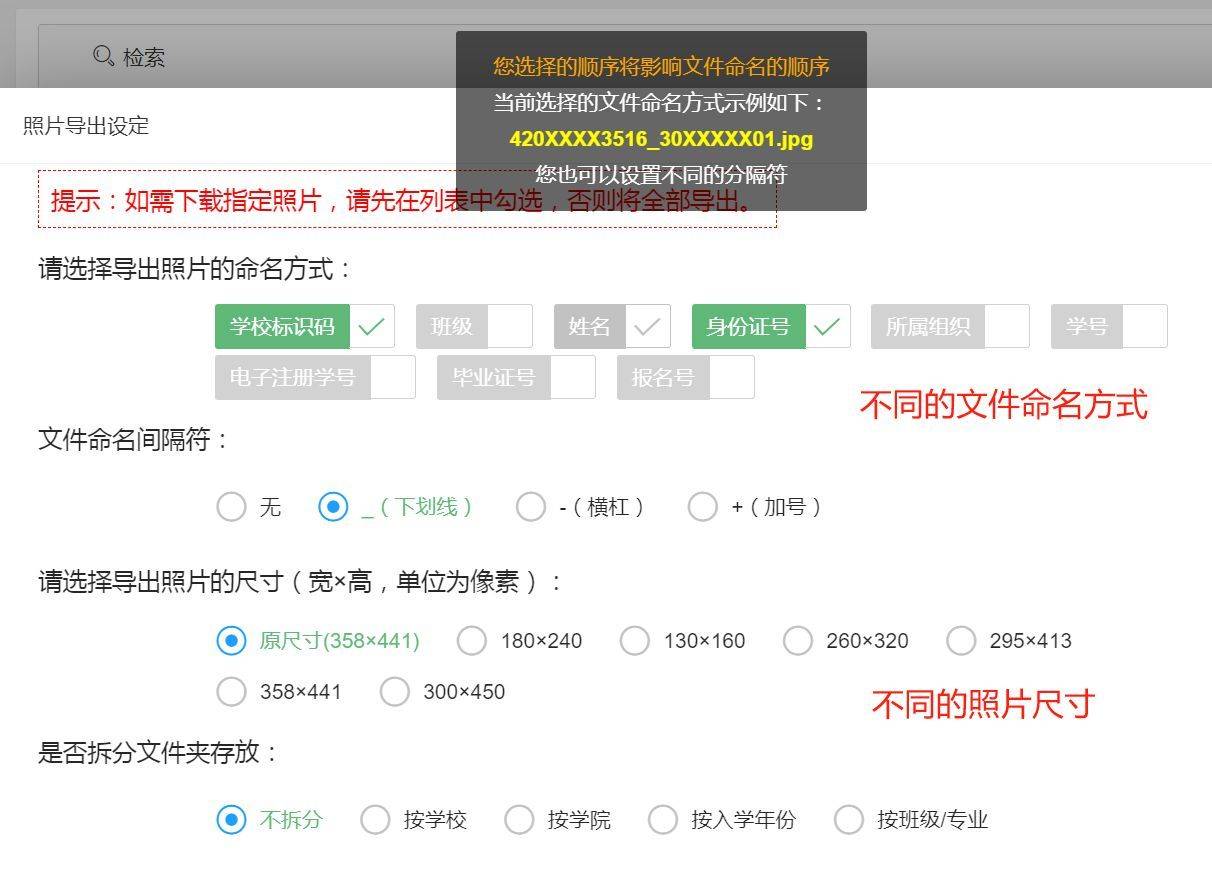The height and width of the screenshot is (882, 1212).
Task: Toggle 电子注册学号 naming option
Action: 392,377
